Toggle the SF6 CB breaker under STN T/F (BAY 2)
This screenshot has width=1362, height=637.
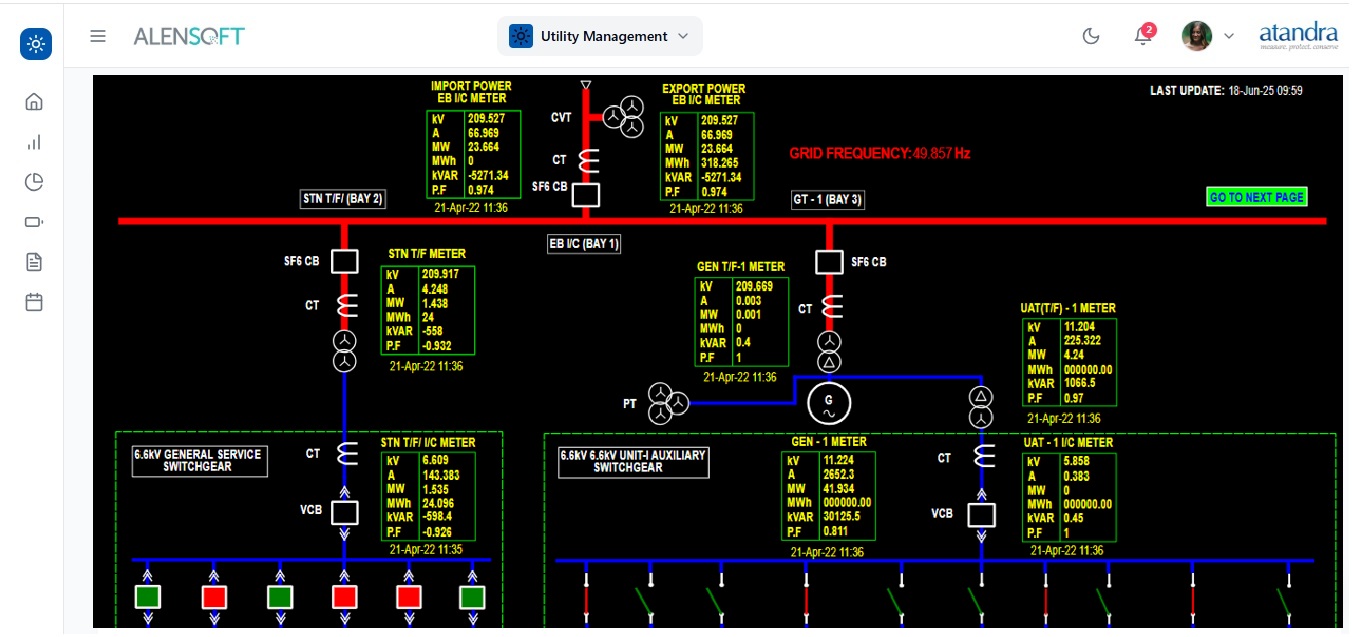pos(344,262)
